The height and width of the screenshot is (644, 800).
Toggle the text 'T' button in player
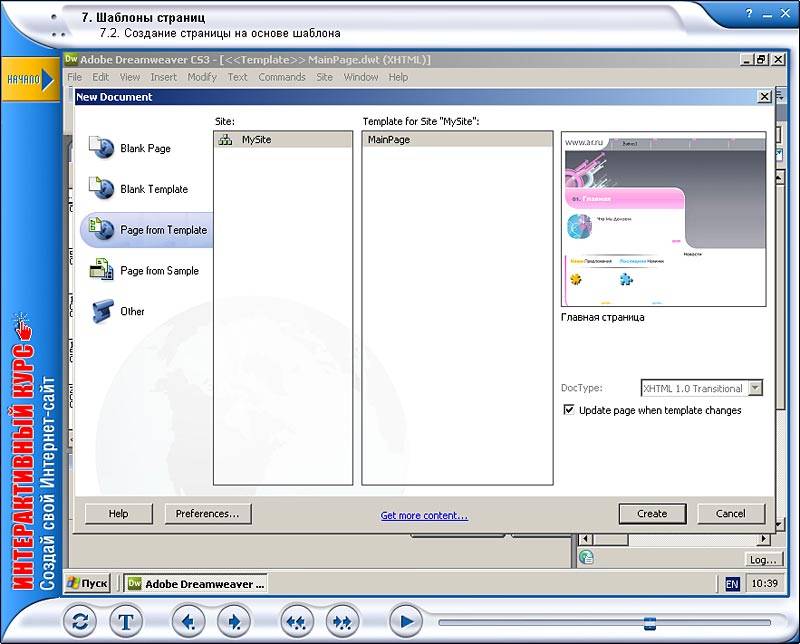point(126,621)
